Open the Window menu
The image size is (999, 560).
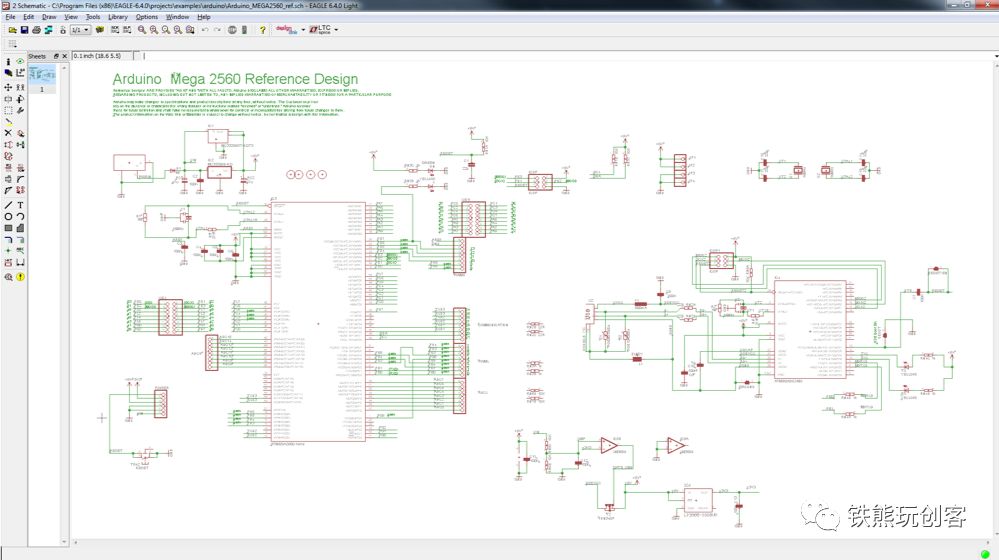pos(177,17)
